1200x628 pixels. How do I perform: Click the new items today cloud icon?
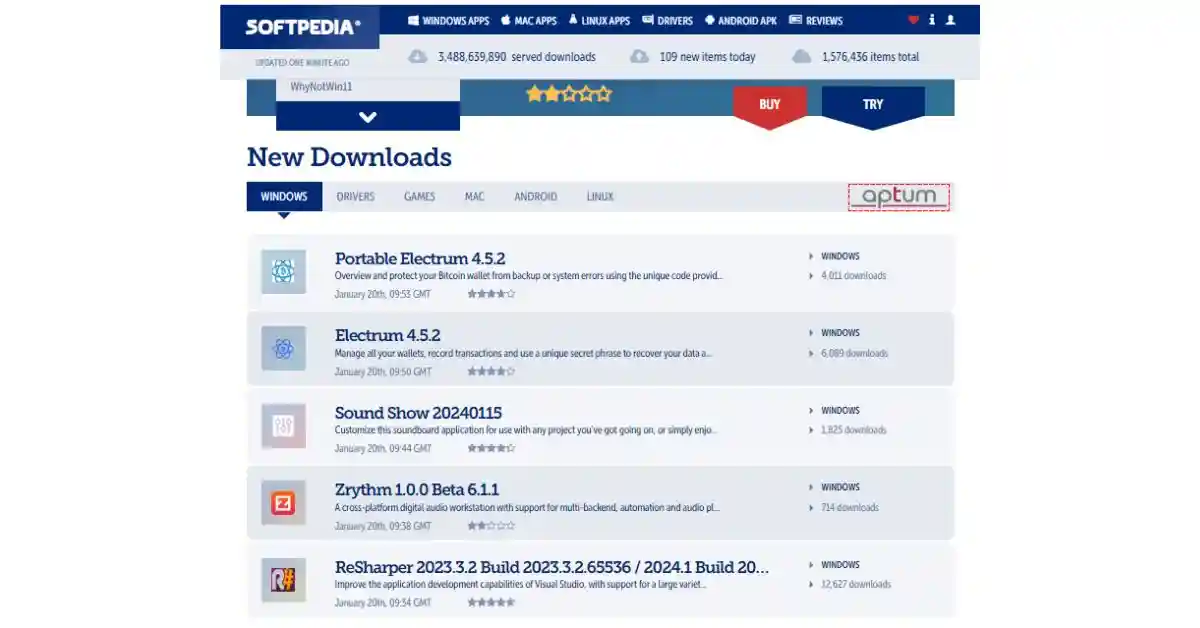pos(639,57)
